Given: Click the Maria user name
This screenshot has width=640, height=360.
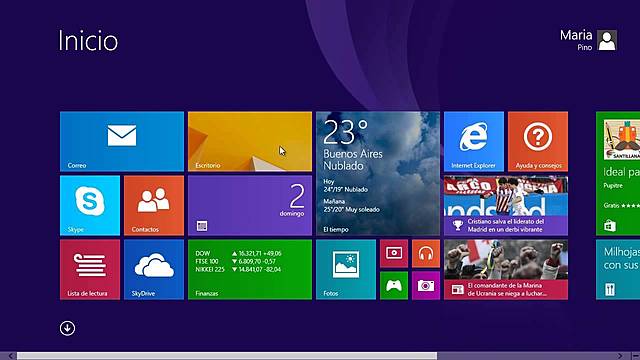Looking at the screenshot, I should pos(576,35).
